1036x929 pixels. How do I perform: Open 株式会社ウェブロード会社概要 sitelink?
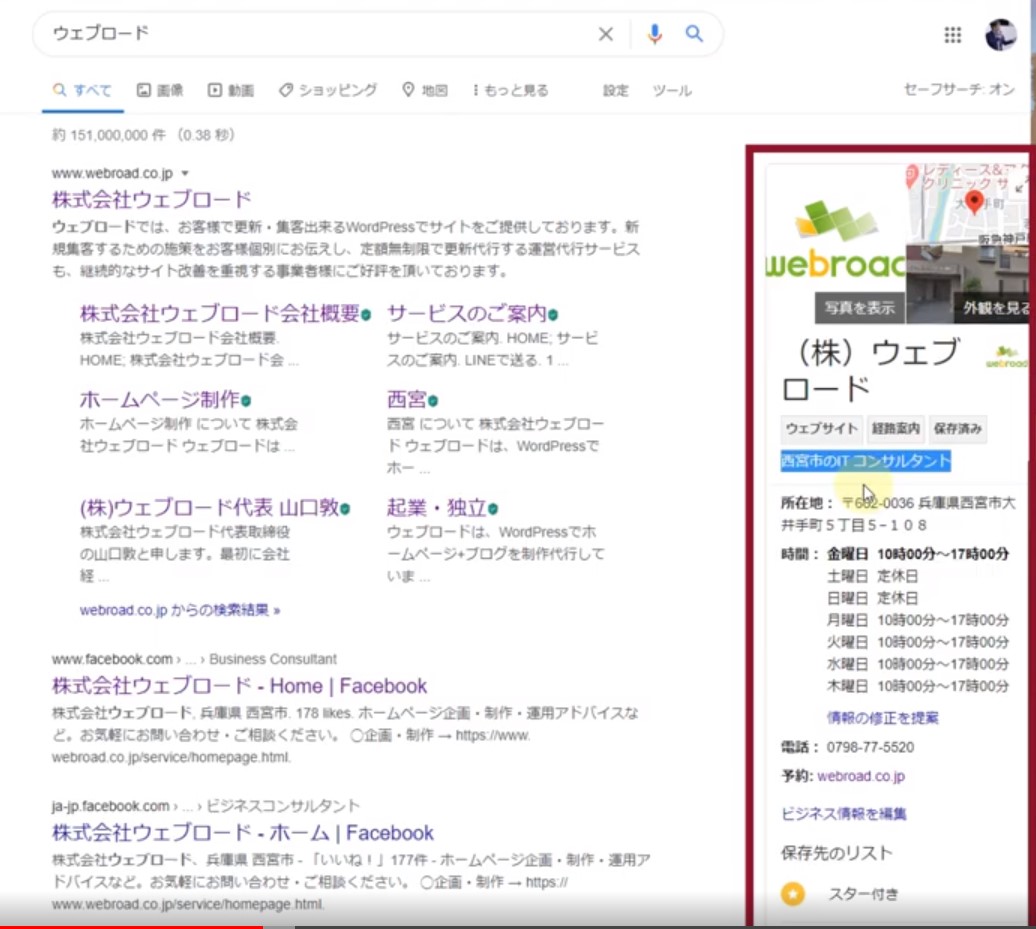pos(219,313)
